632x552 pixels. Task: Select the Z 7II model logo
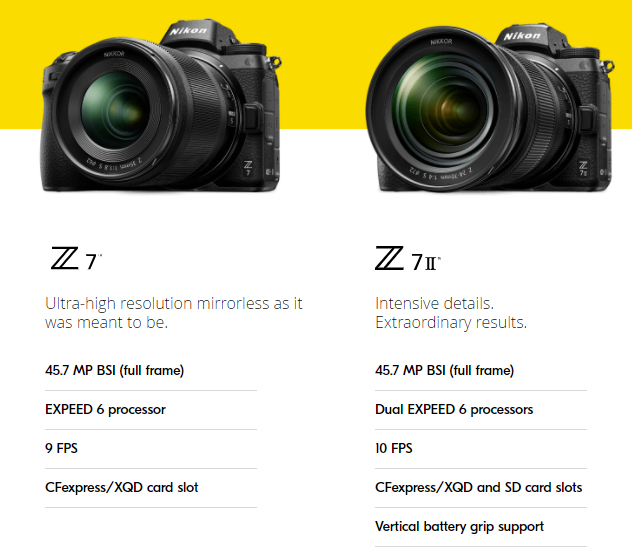408,259
